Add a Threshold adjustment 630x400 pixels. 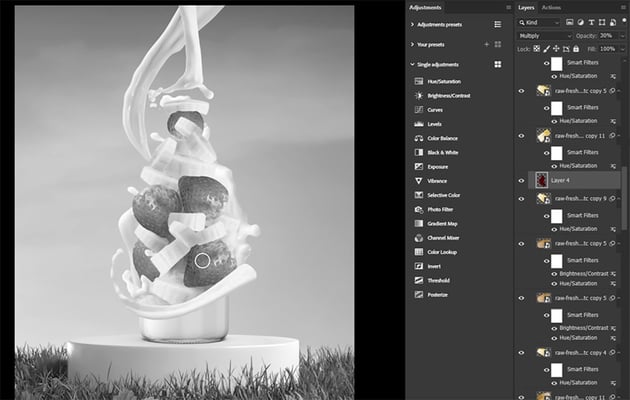point(432,280)
